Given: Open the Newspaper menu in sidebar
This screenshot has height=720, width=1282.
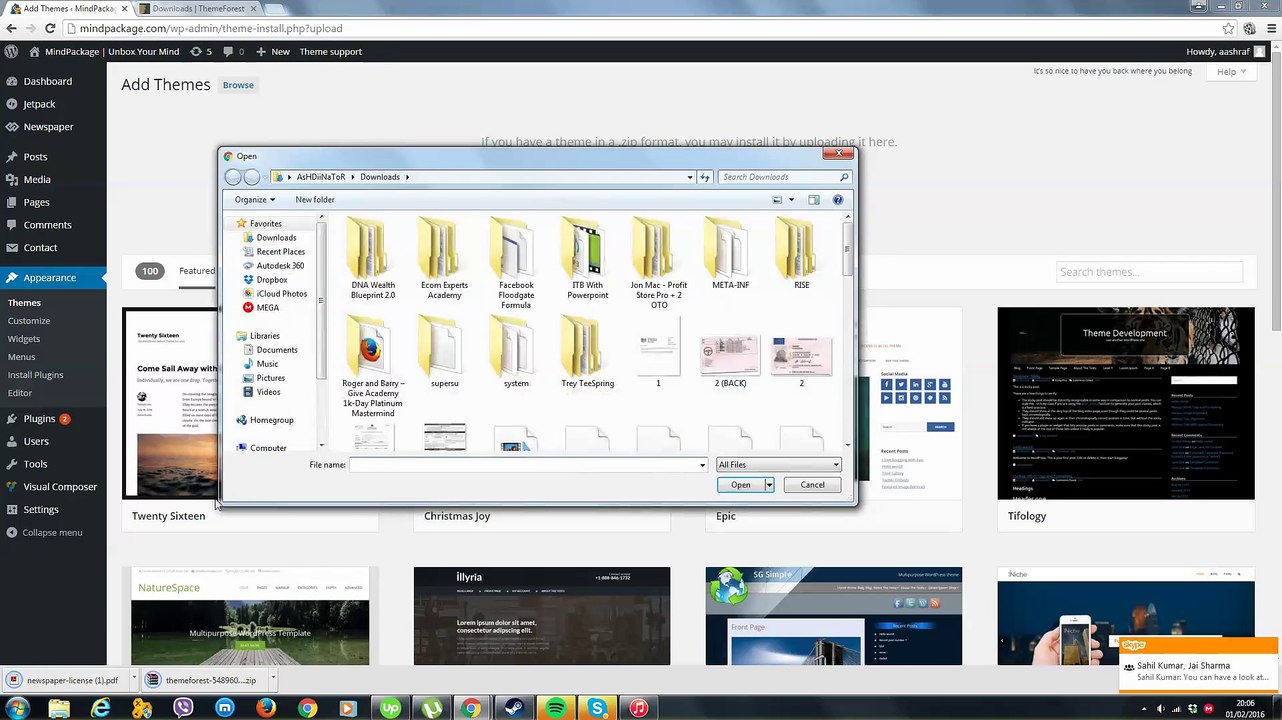Looking at the screenshot, I should pyautogui.click(x=53, y=127).
